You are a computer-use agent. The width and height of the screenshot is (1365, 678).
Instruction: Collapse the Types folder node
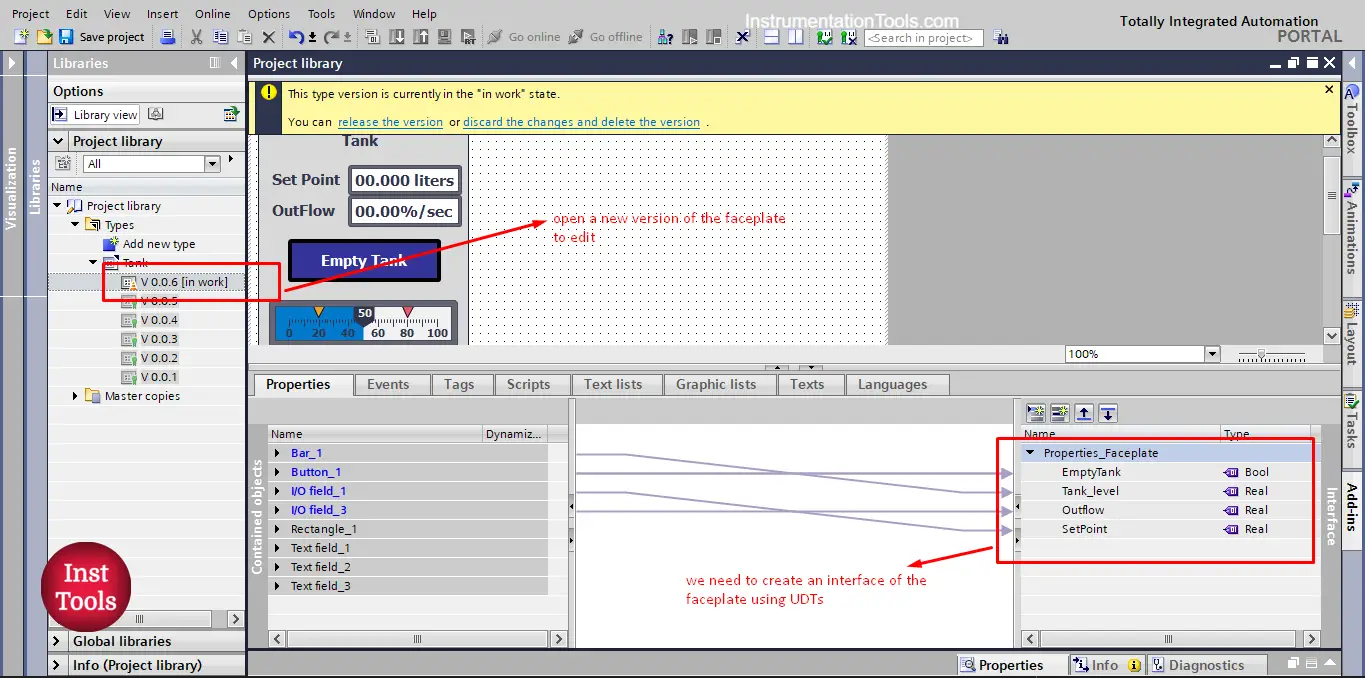[x=75, y=225]
